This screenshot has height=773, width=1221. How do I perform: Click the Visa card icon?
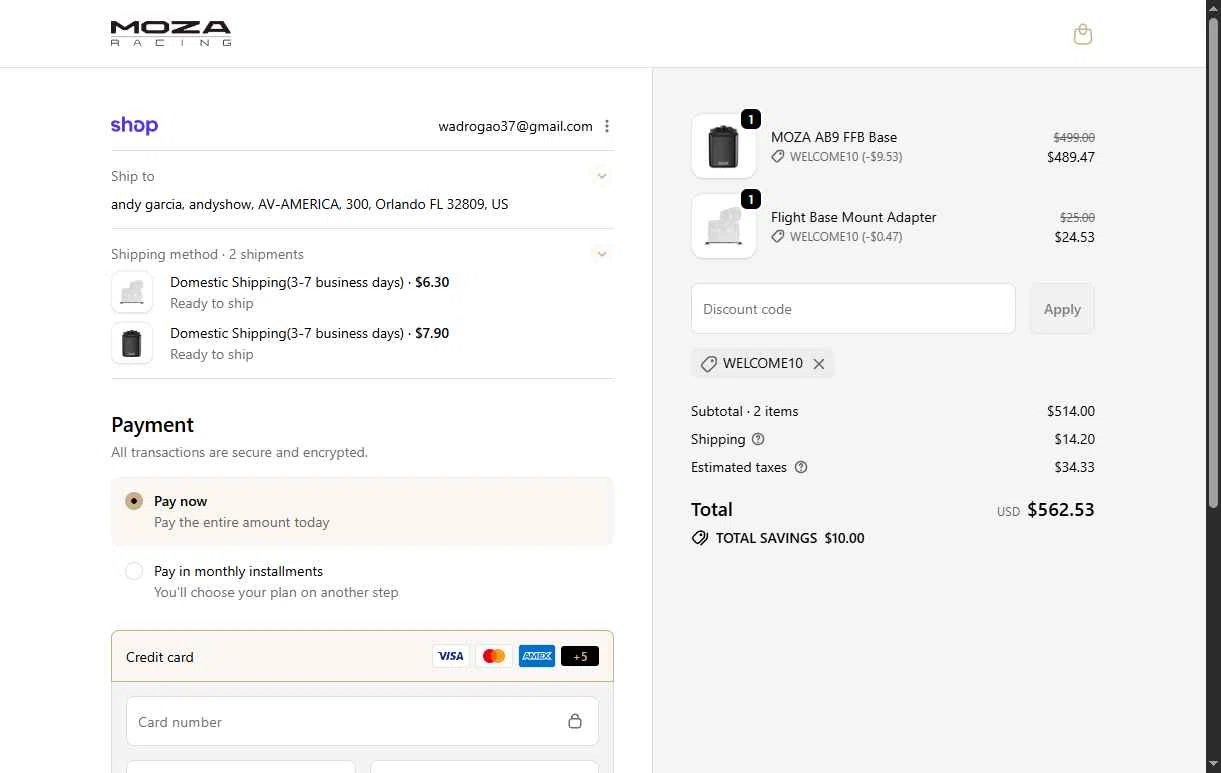pos(451,656)
